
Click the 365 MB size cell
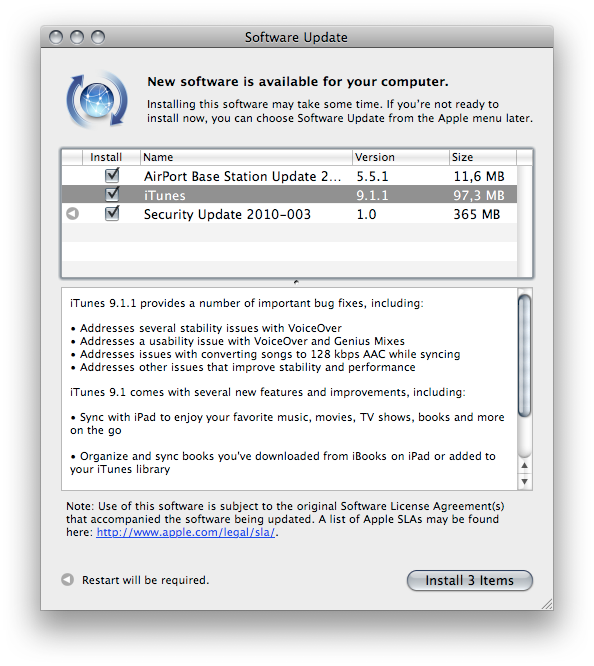pos(477,214)
